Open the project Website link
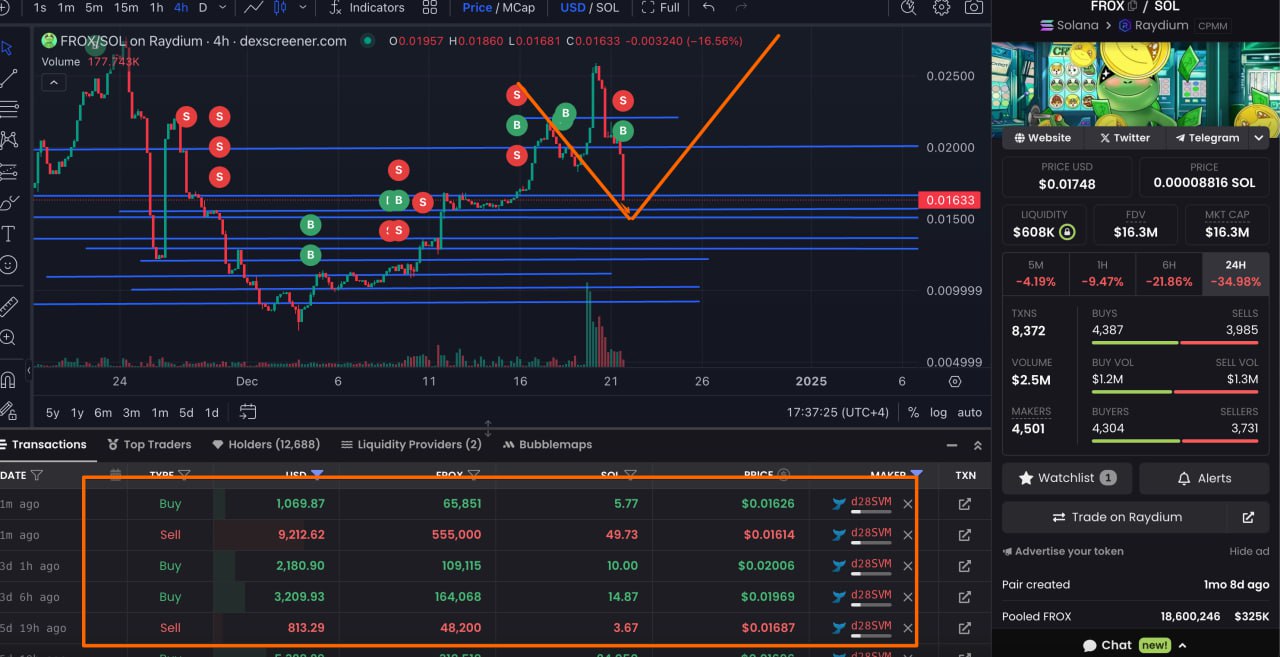This screenshot has width=1280, height=657. 1042,138
